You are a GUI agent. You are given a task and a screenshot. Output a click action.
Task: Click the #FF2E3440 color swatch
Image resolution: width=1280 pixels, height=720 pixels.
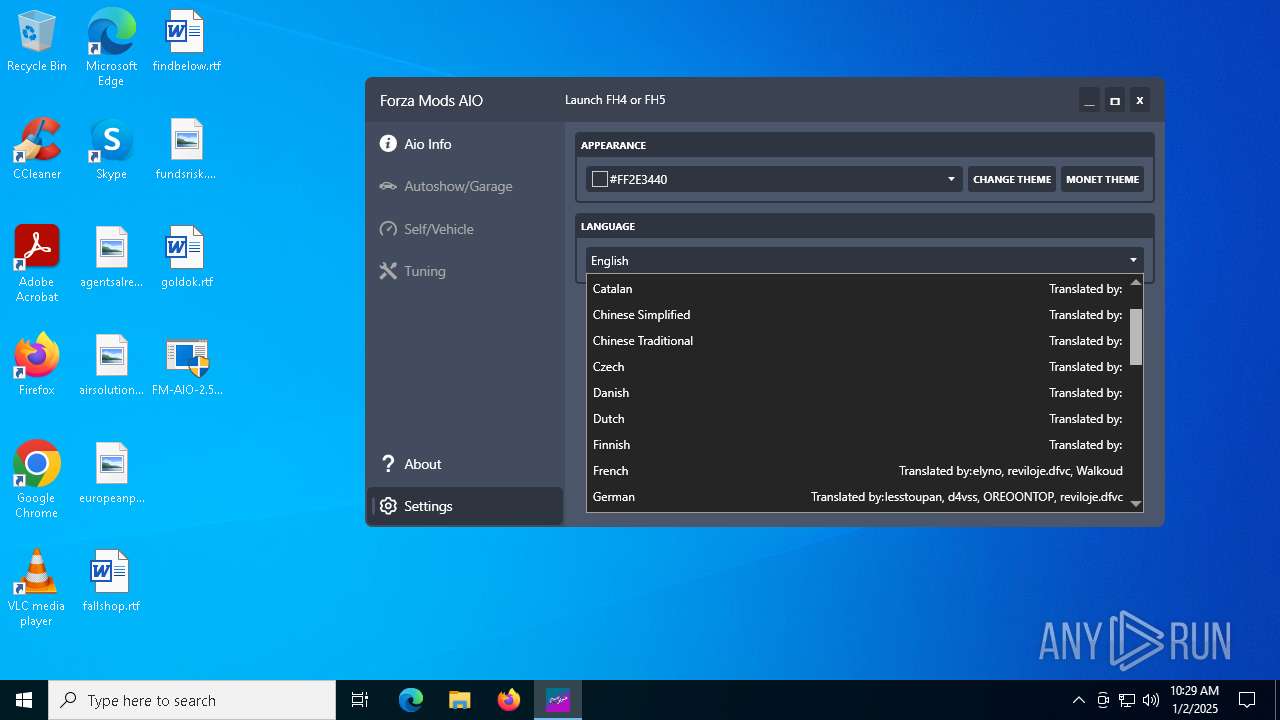tap(600, 179)
